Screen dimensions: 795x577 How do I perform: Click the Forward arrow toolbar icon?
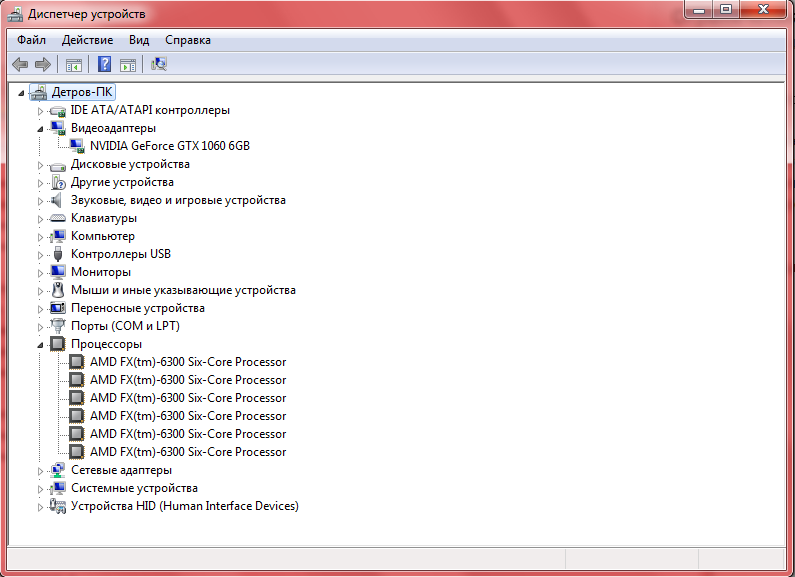coord(43,64)
